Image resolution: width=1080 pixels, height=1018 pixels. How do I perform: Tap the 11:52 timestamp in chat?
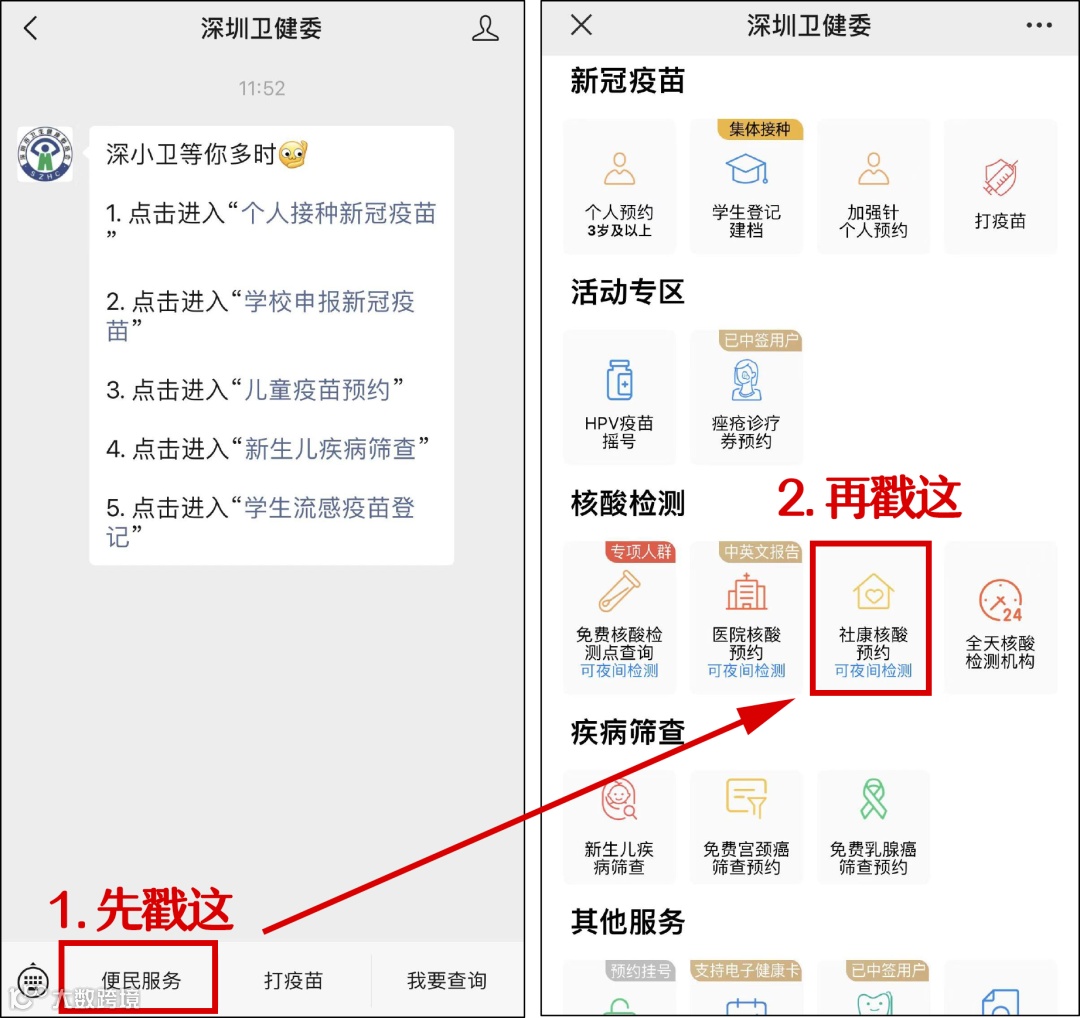coord(262,88)
